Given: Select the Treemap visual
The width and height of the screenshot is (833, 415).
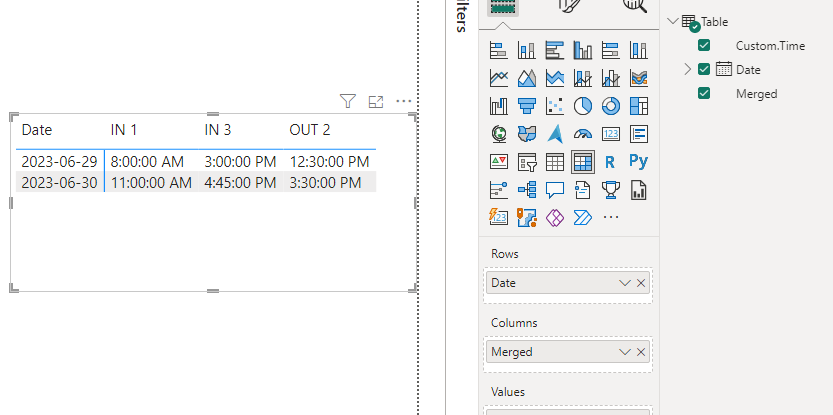Looking at the screenshot, I should [639, 106].
